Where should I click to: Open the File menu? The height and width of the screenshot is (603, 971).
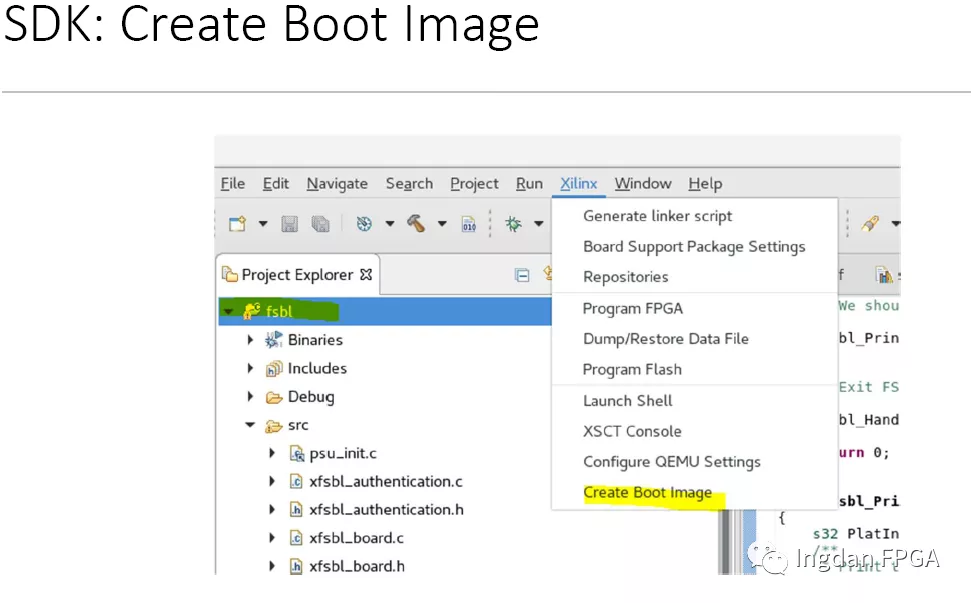[233, 184]
